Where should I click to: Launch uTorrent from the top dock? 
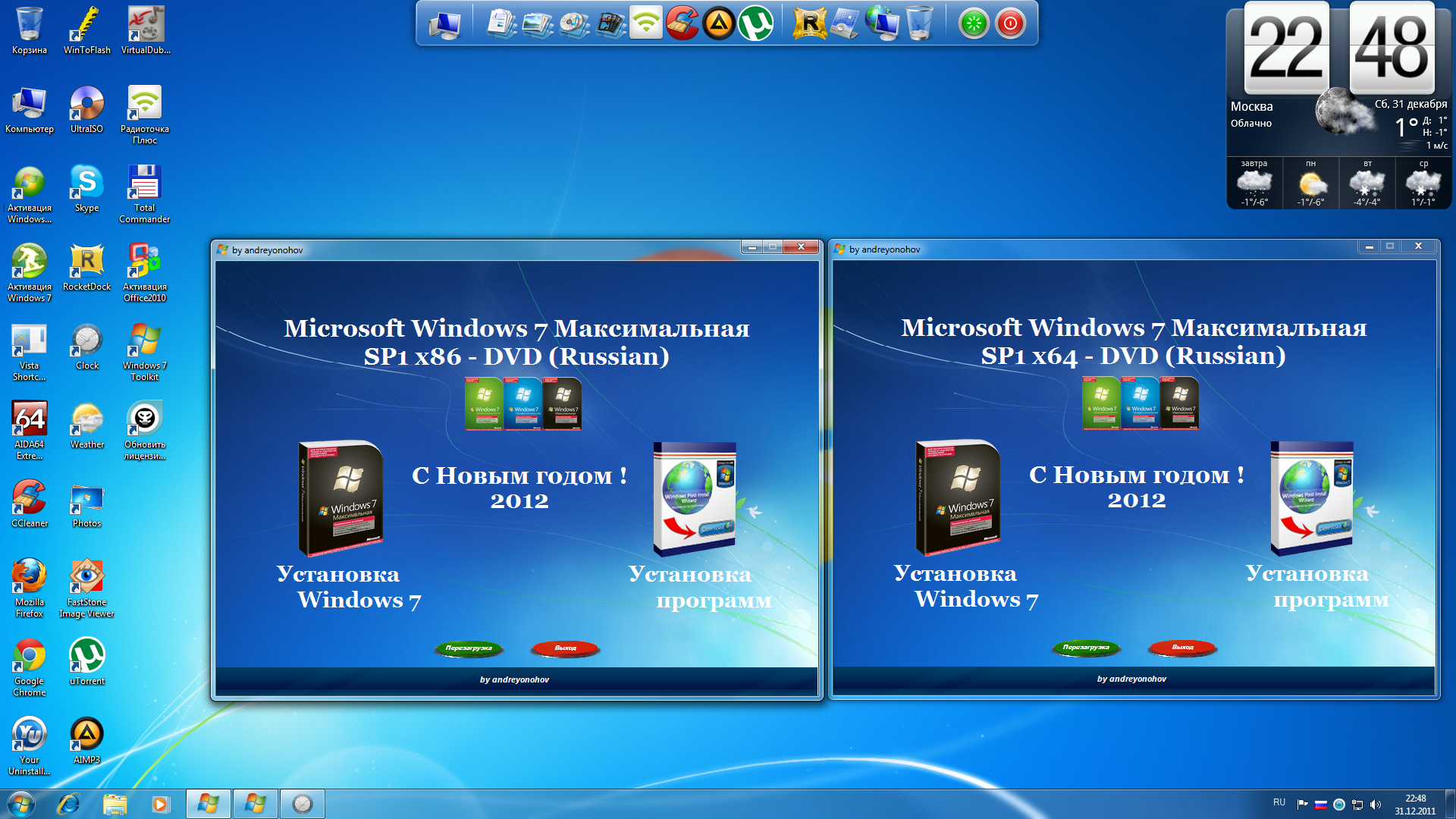(x=756, y=24)
